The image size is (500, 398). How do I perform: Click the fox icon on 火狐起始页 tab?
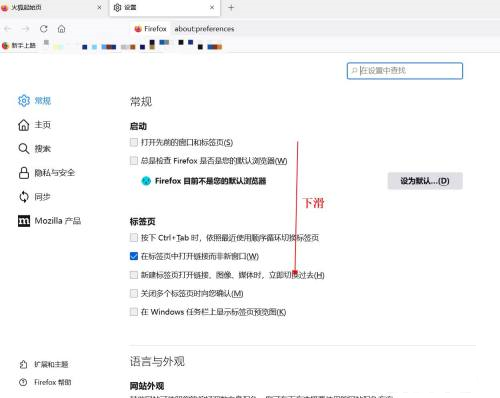[x=5, y=7]
